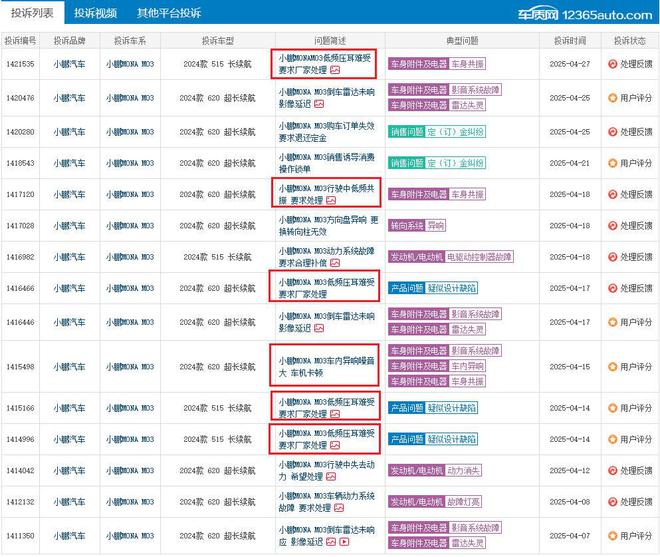Switch to the 投诉视频 tab
660x557 pixels.
pyautogui.click(x=96, y=13)
